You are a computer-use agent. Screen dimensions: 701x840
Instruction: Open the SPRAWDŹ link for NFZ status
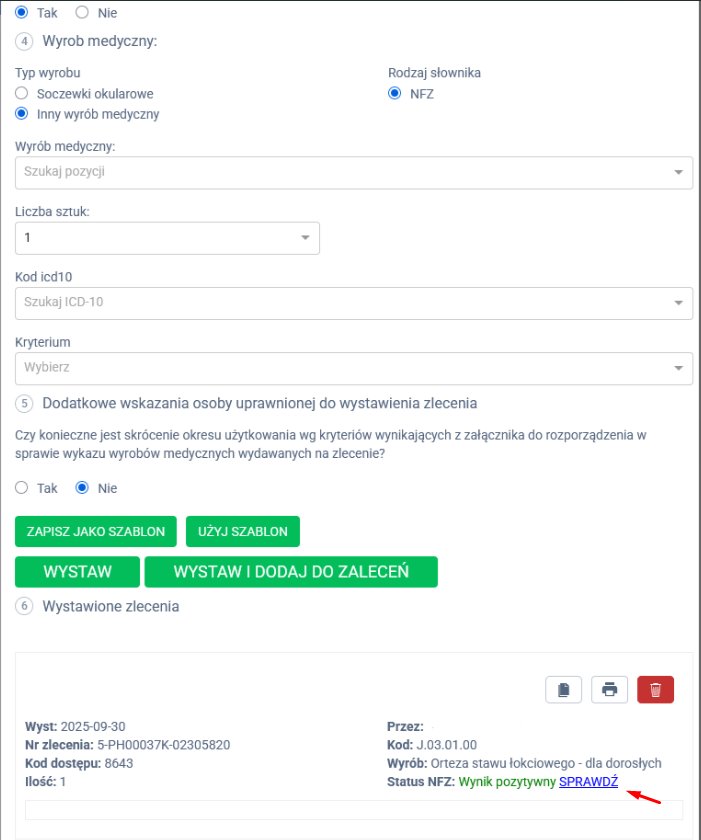pos(588,780)
